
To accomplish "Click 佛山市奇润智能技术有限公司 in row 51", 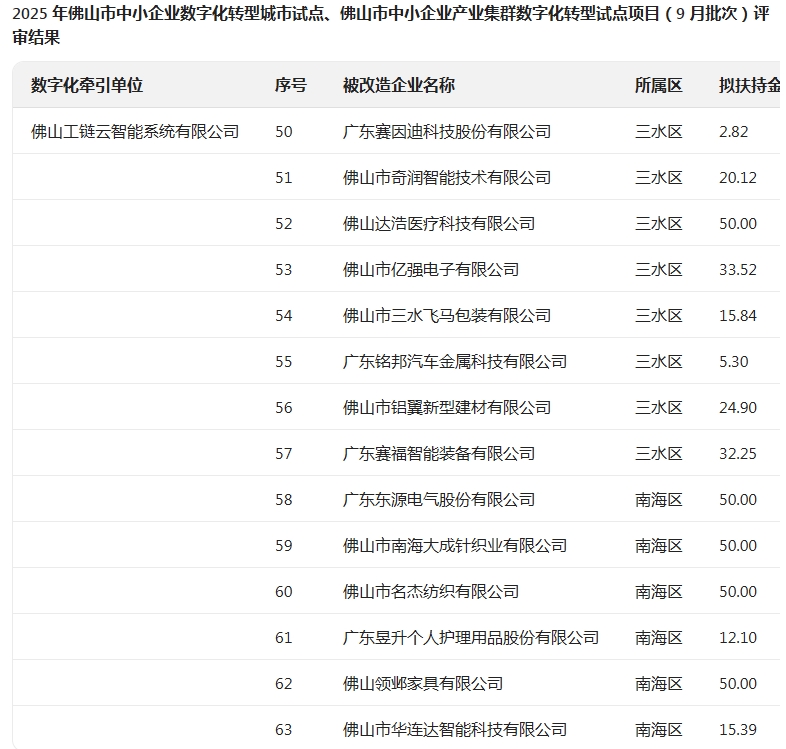I will coord(446,177).
